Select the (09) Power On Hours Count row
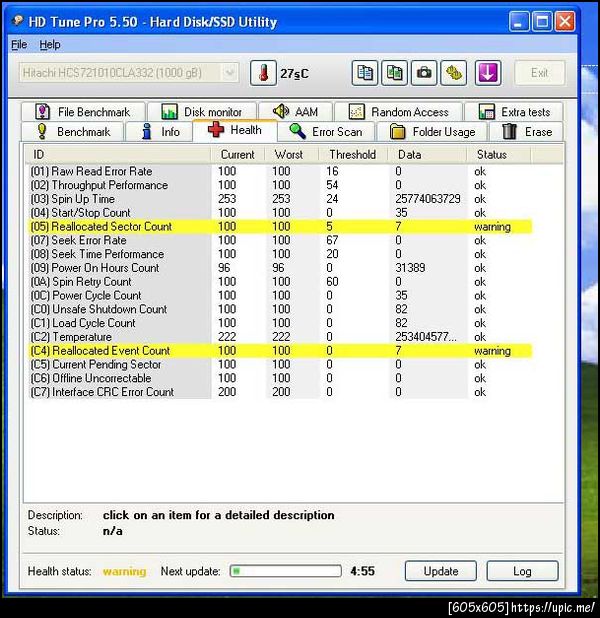Screen dimensions: 600x618 (280, 268)
